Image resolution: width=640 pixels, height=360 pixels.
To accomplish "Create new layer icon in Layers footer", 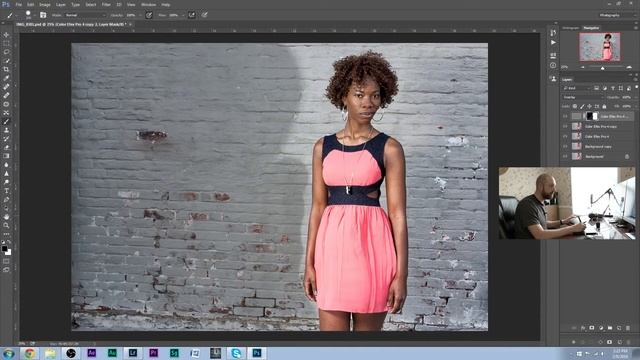I will click(x=619, y=328).
